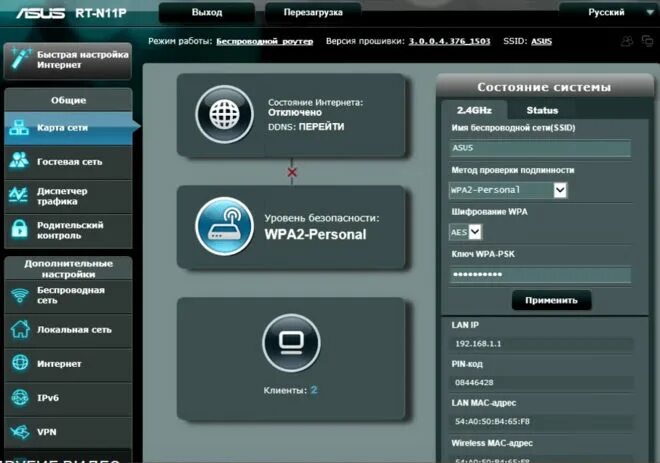Click the LAN house icon
The width and height of the screenshot is (660, 463).
[20, 329]
